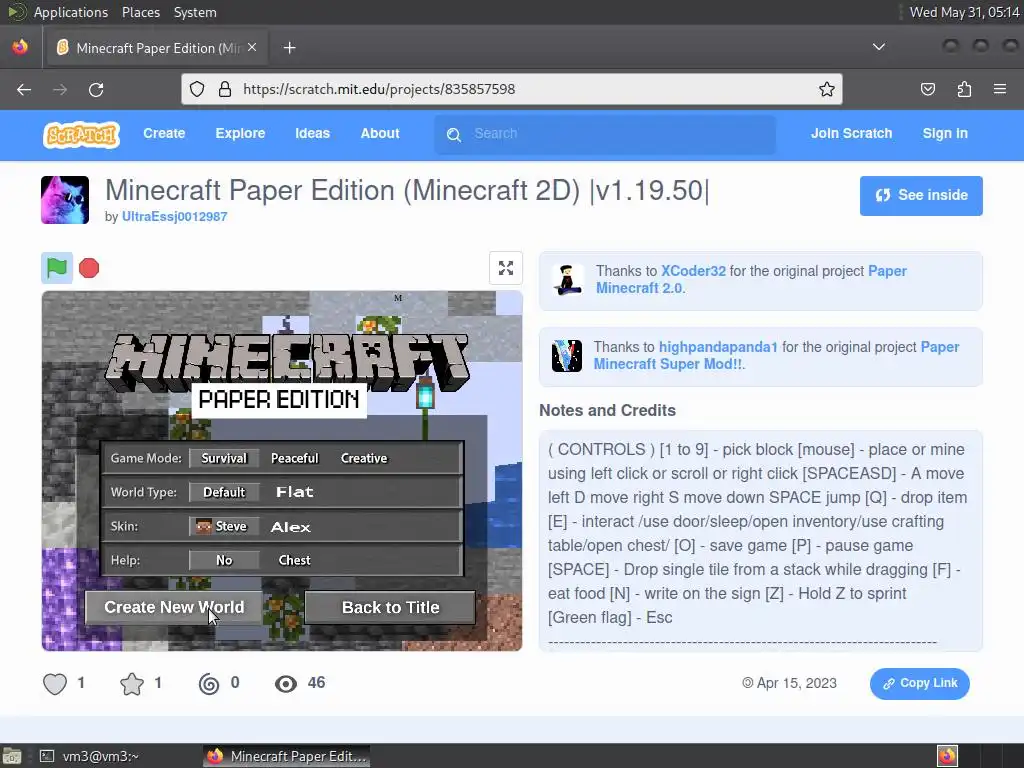Open Paper Minecraft Super Mod!! project link
The height and width of the screenshot is (768, 1024).
(x=776, y=356)
